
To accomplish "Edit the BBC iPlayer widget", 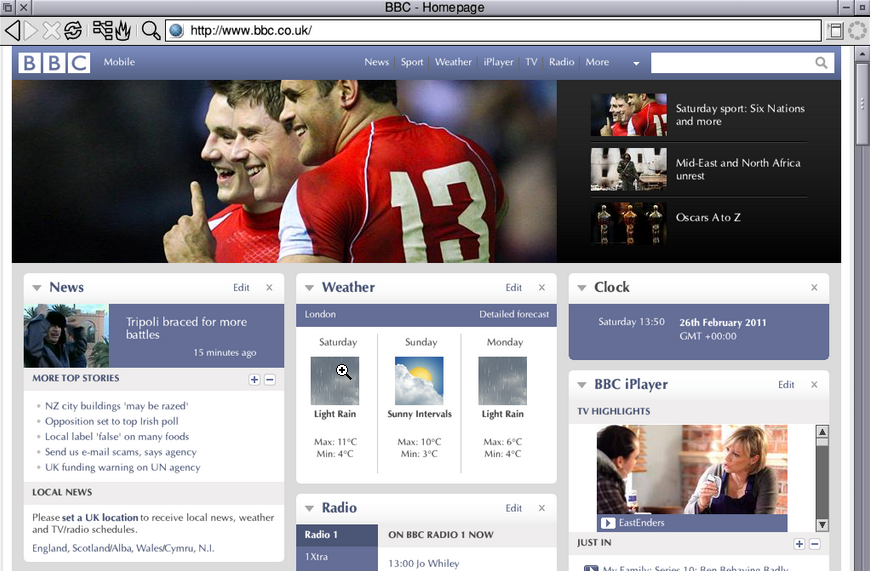I will [x=786, y=385].
